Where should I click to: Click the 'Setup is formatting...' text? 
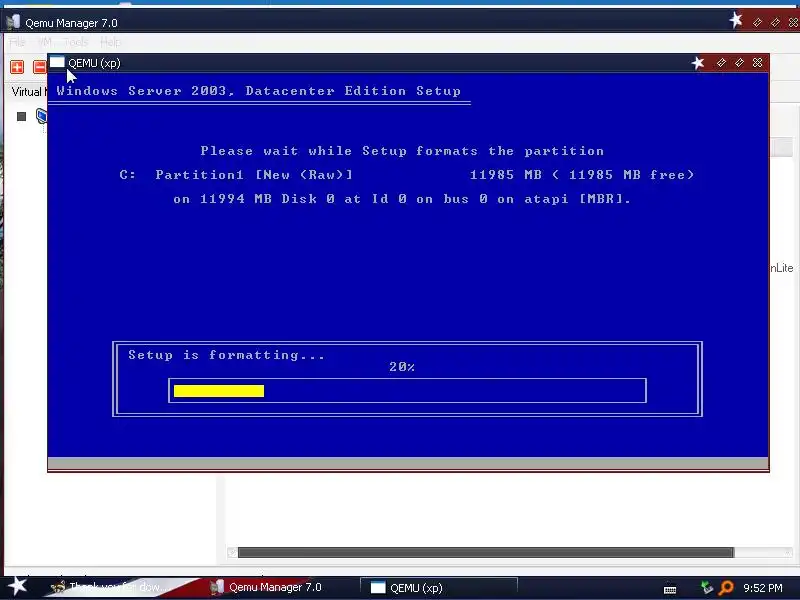[x=226, y=355]
